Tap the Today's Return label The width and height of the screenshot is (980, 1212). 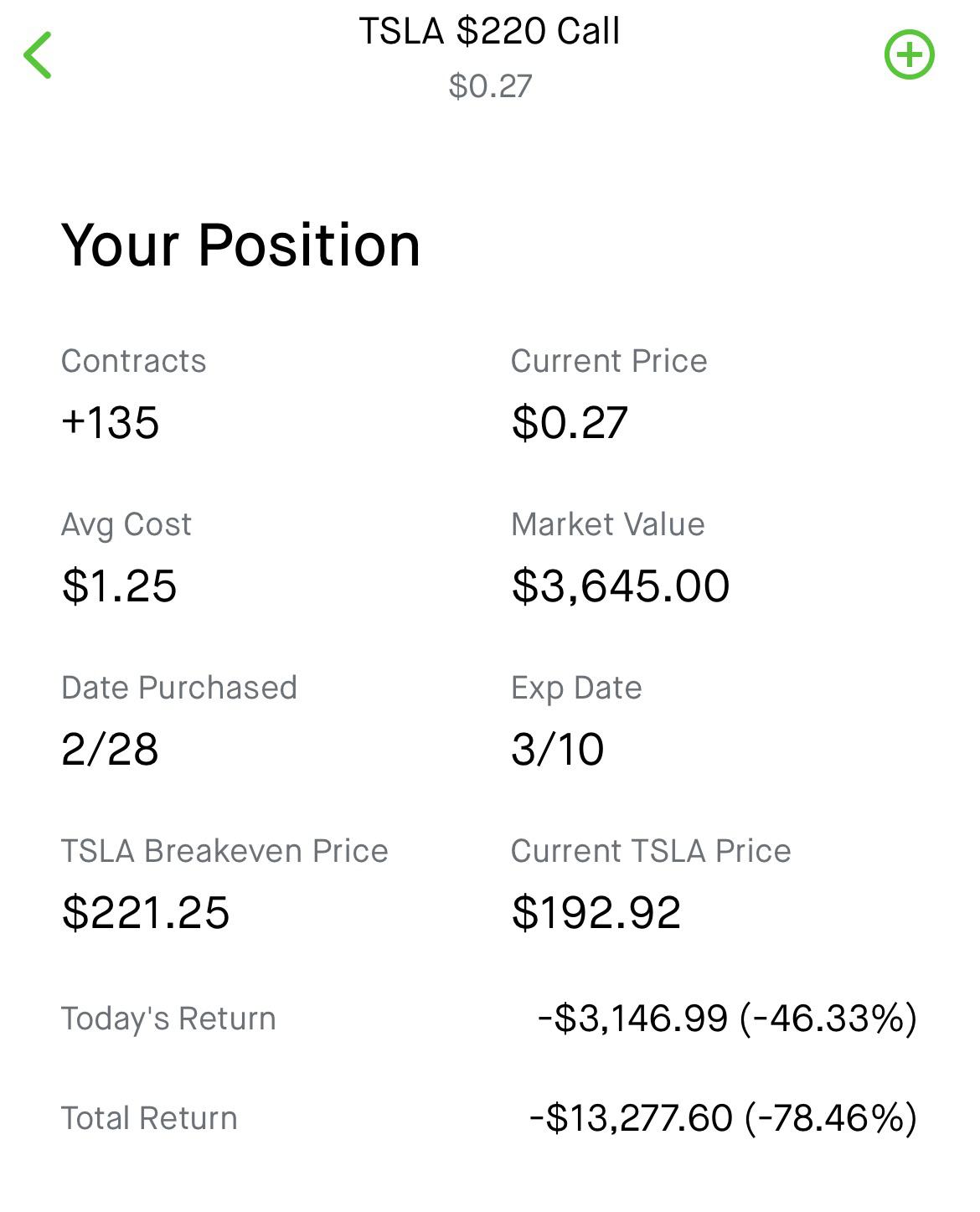[x=168, y=1019]
